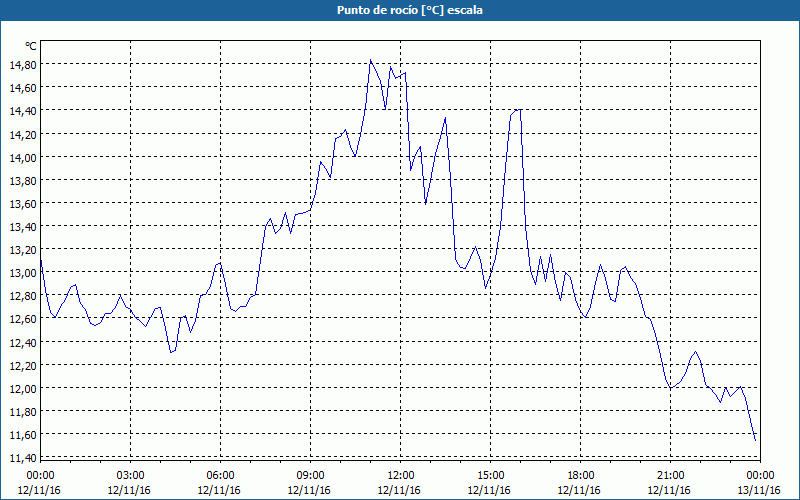Click the 12/11/16 date under 21:00

[x=669, y=490]
